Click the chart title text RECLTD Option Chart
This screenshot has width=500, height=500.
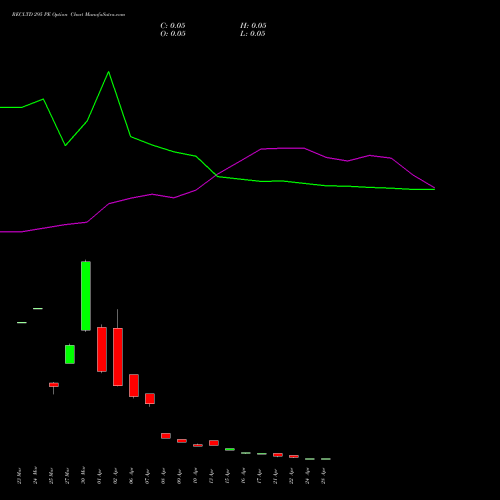click(68, 15)
